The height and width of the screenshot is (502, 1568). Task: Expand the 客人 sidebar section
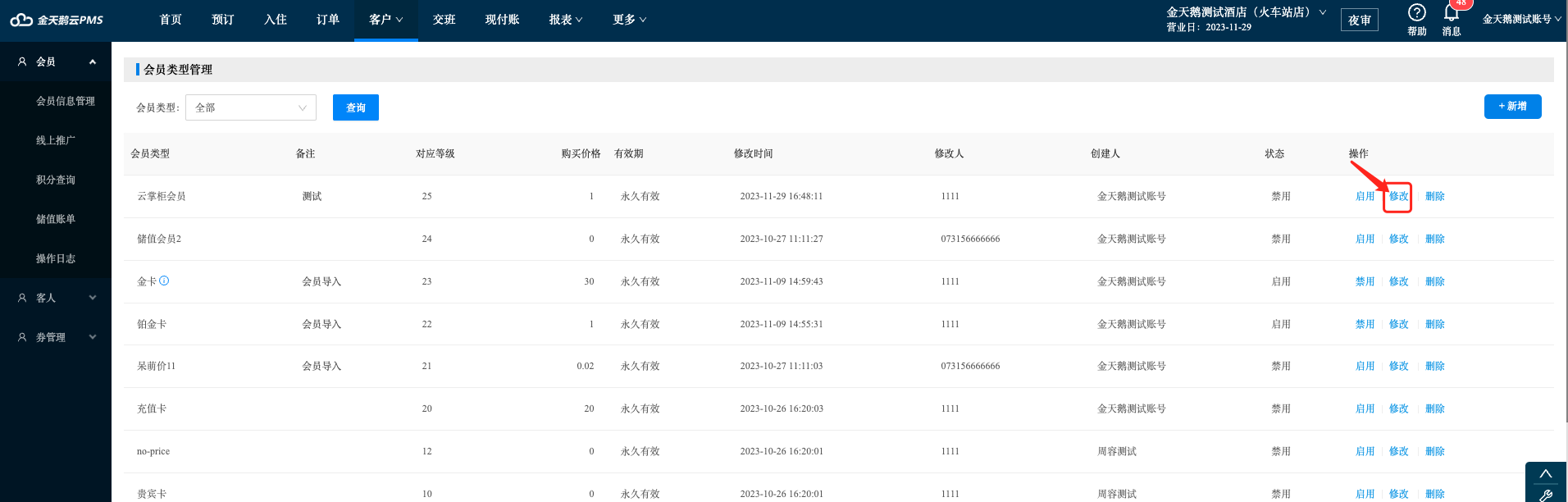coord(93,298)
